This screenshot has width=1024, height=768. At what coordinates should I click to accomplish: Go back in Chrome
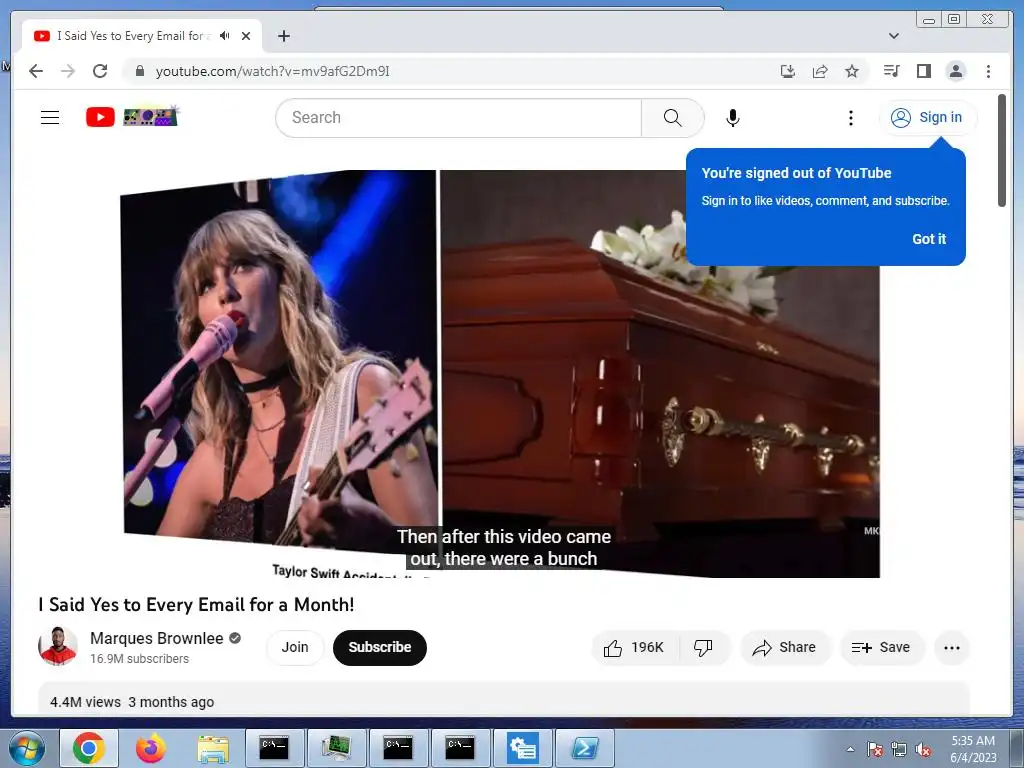[x=36, y=71]
